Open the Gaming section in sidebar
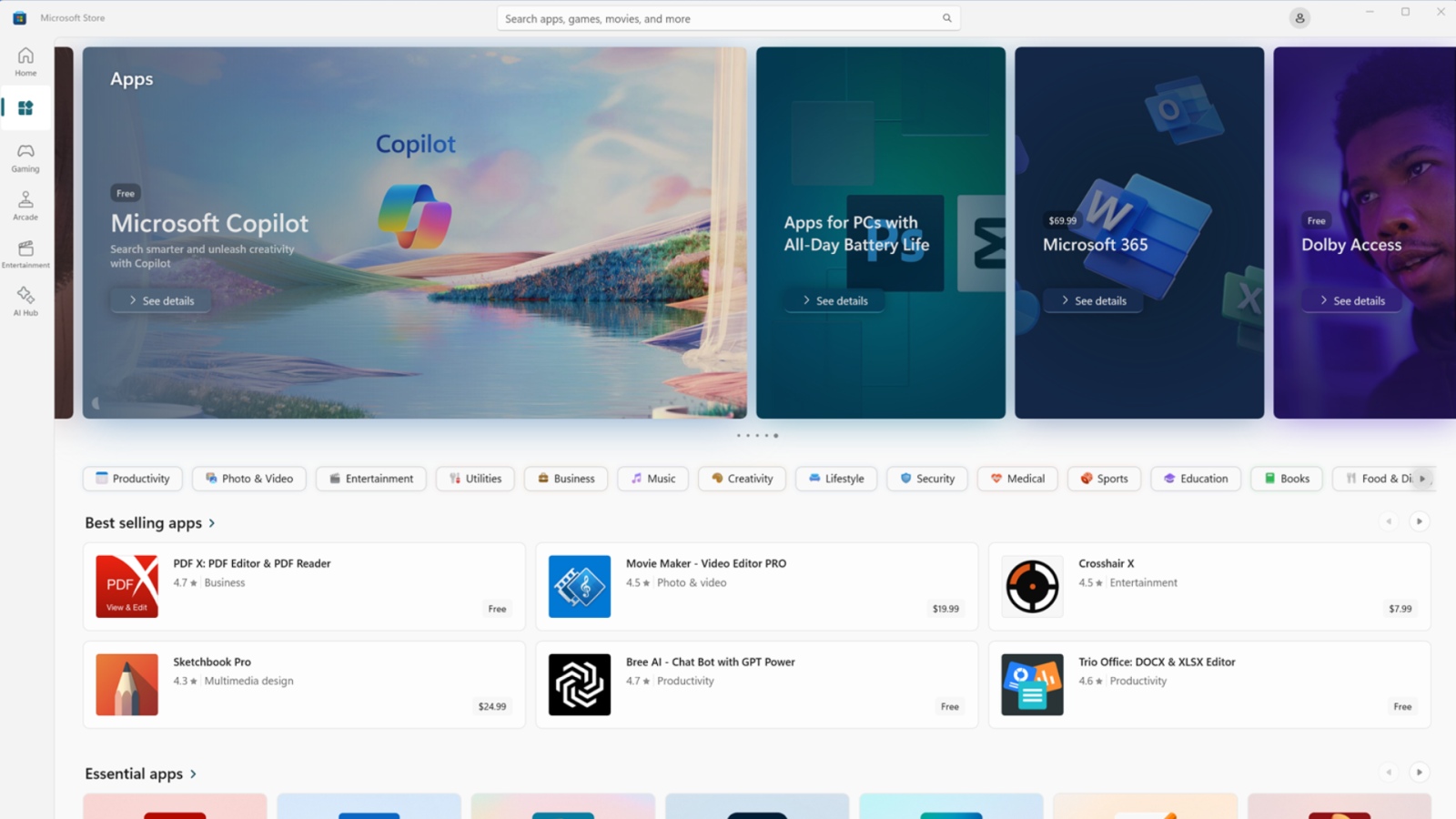The width and height of the screenshot is (1456, 819). coord(25,157)
